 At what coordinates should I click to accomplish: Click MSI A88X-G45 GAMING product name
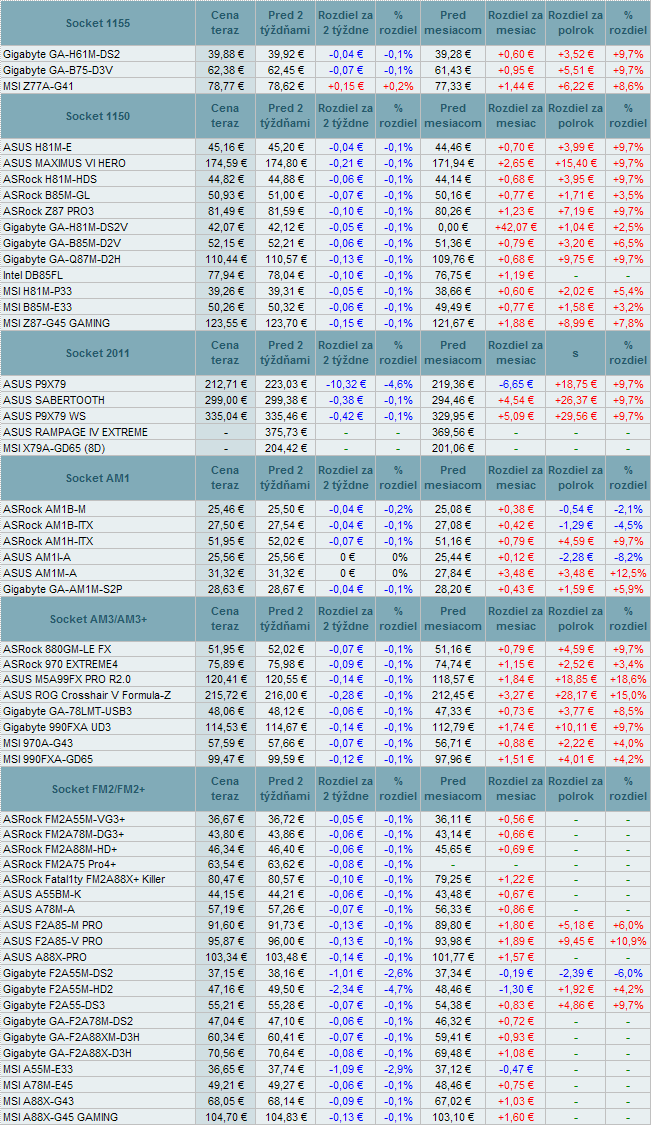click(x=60, y=1117)
